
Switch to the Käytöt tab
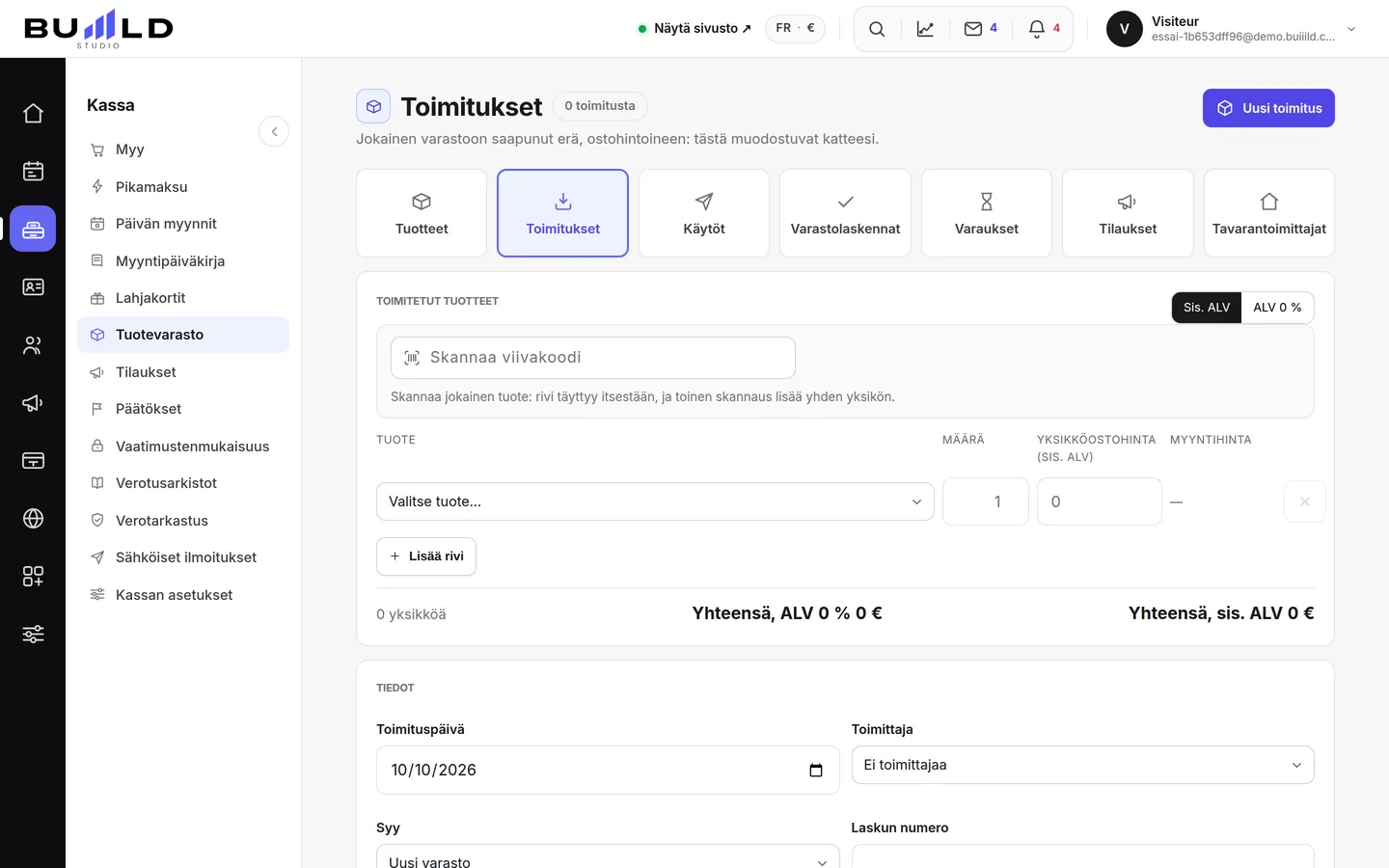pyautogui.click(x=704, y=213)
